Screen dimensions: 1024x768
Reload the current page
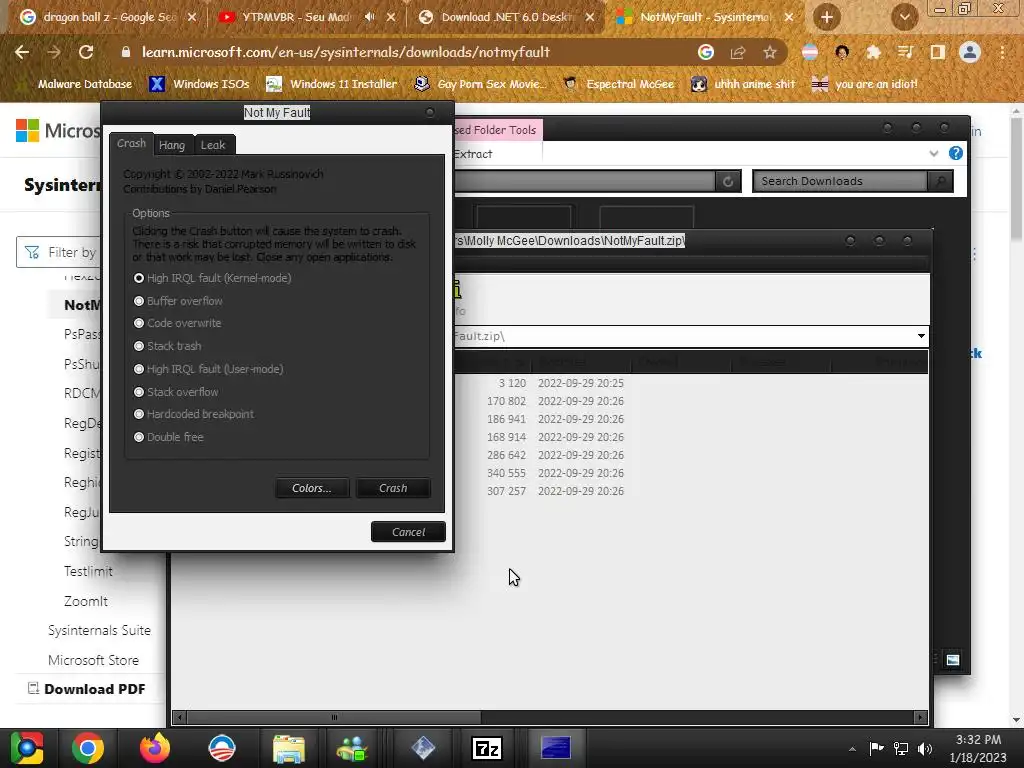[x=86, y=52]
